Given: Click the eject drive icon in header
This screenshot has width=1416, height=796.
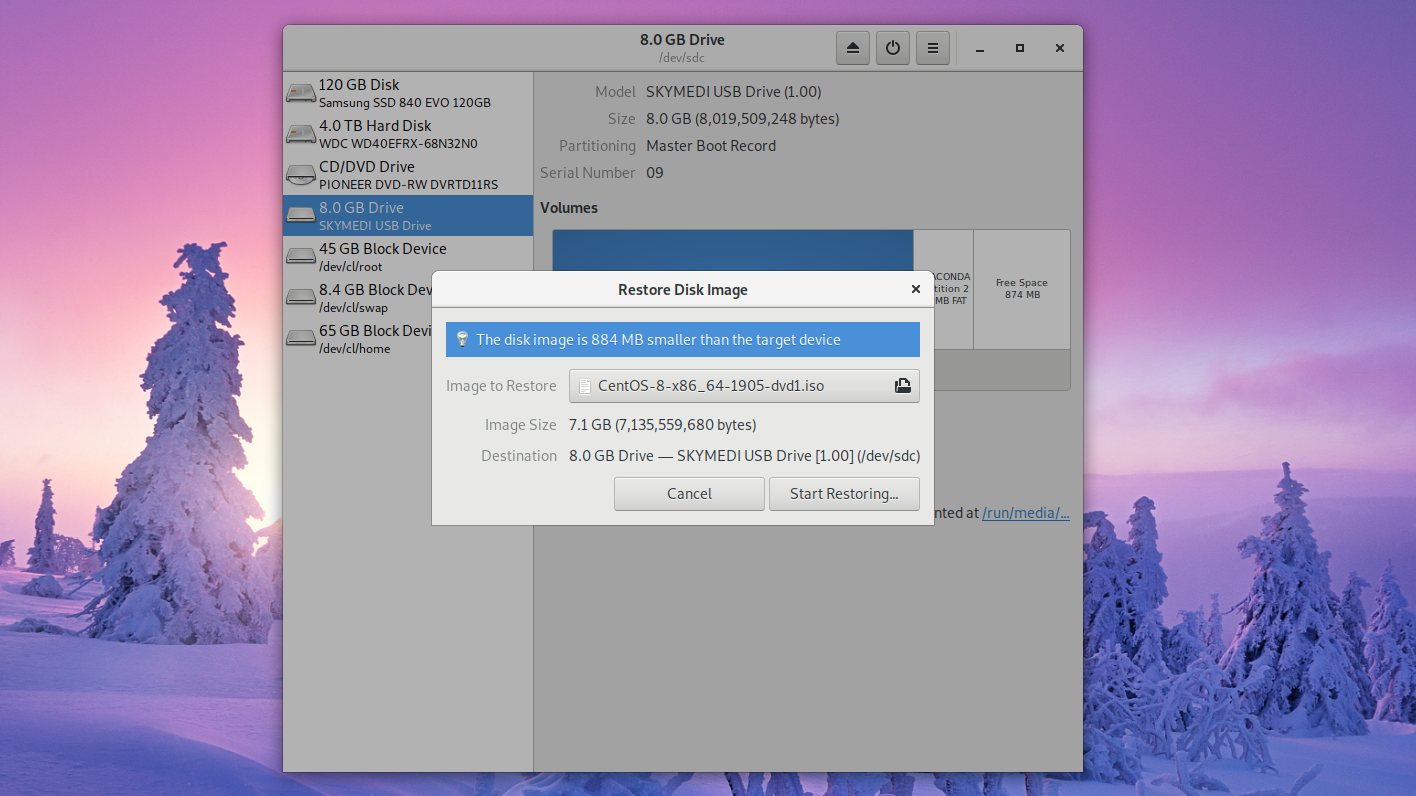Looking at the screenshot, I should pyautogui.click(x=852, y=48).
